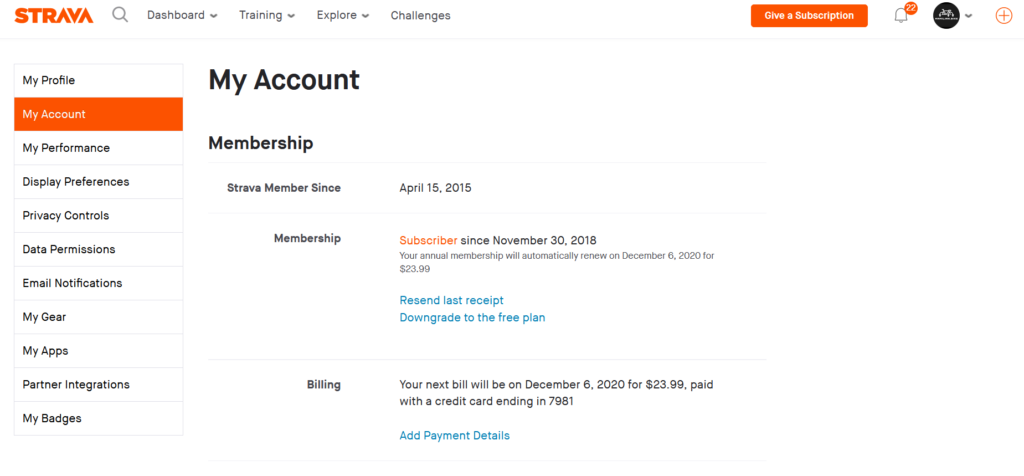The image size is (1024, 476).
Task: Go to My Gear section
Action: (x=99, y=317)
